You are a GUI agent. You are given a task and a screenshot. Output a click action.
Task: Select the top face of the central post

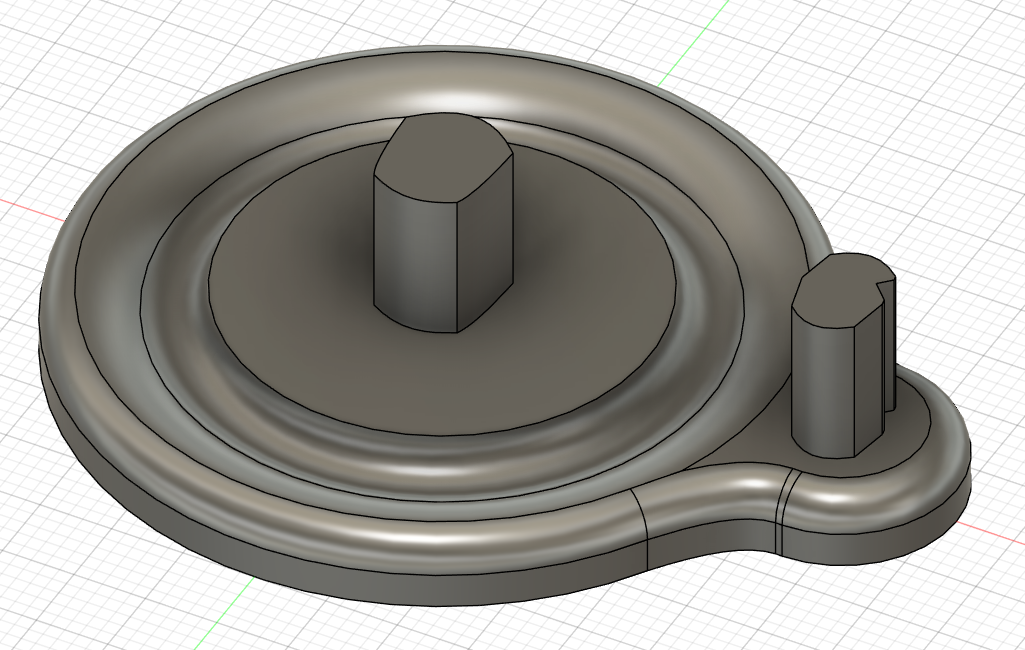[443, 157]
